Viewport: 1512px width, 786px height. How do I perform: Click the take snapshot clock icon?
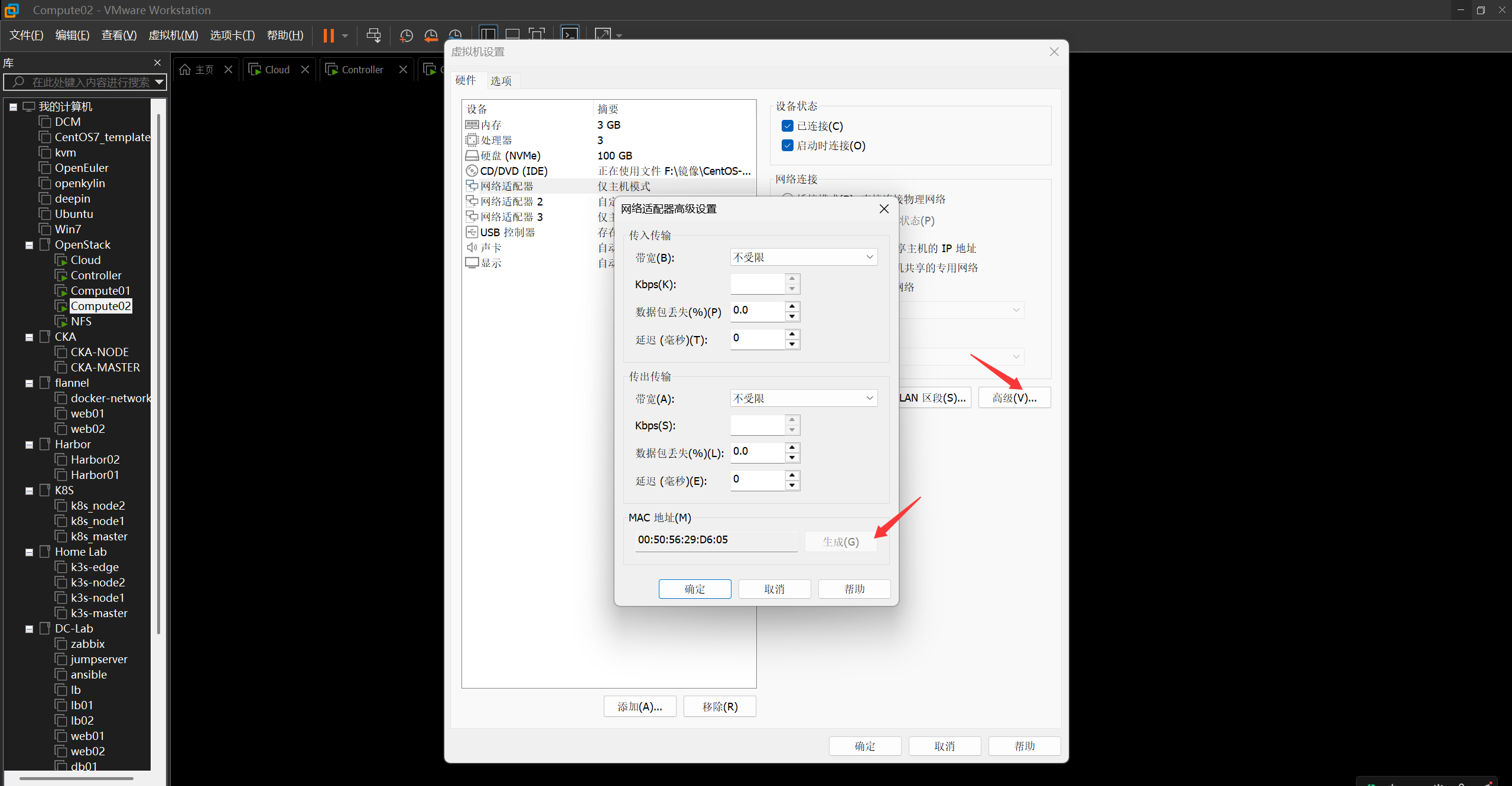click(406, 35)
